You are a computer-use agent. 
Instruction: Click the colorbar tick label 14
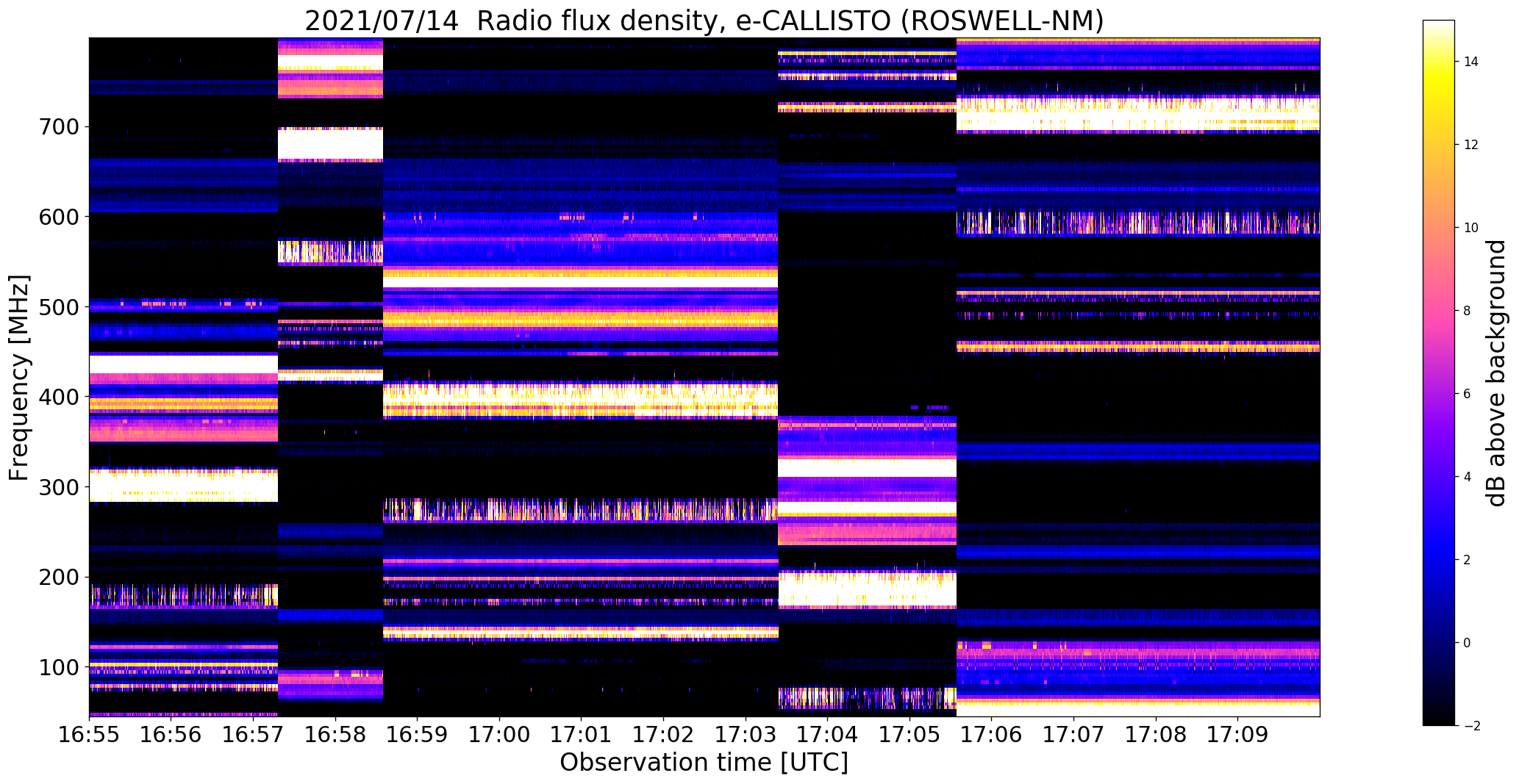pyautogui.click(x=1471, y=62)
